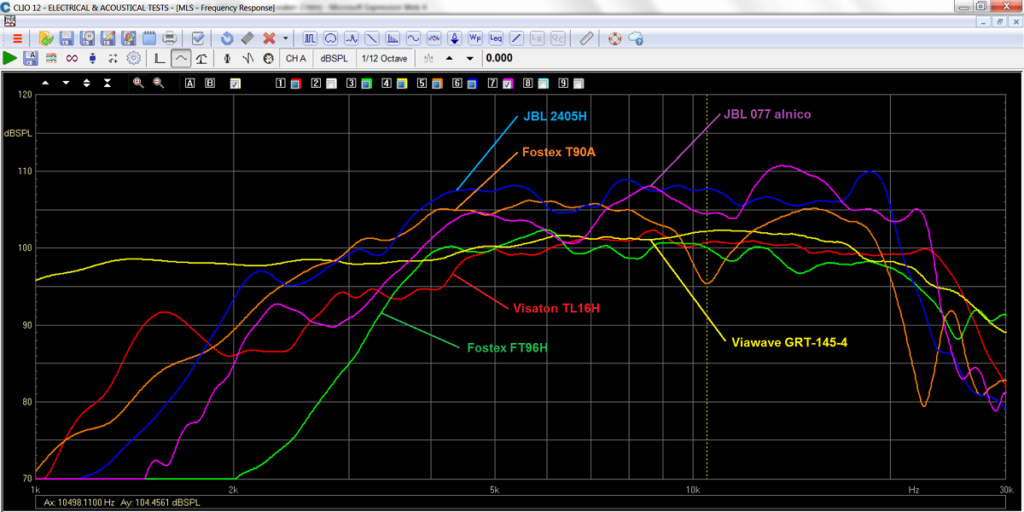Click the zoom out magnifier icon
1024x512 pixels.
tap(158, 83)
